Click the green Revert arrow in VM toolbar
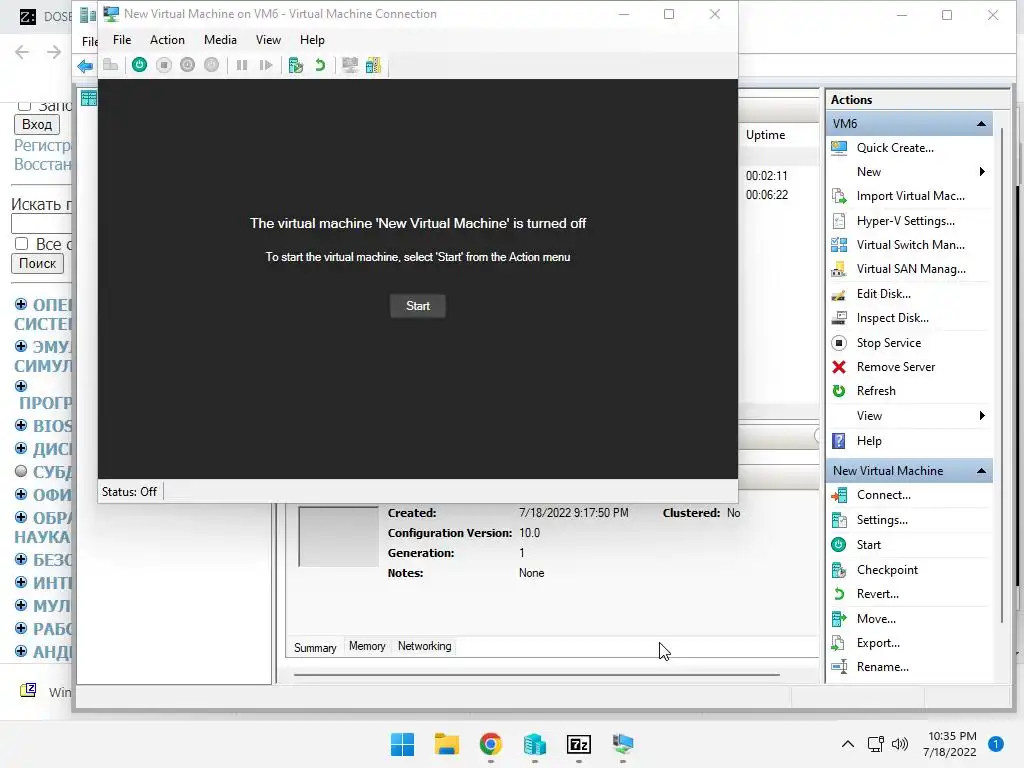 point(320,65)
